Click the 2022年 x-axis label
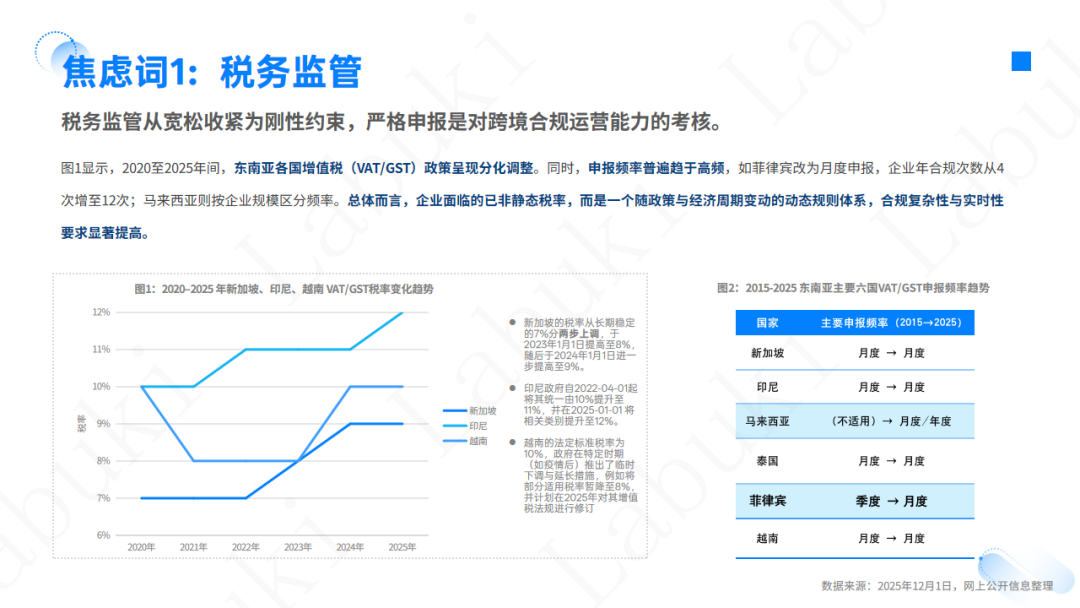The width and height of the screenshot is (1080, 608). click(x=246, y=547)
